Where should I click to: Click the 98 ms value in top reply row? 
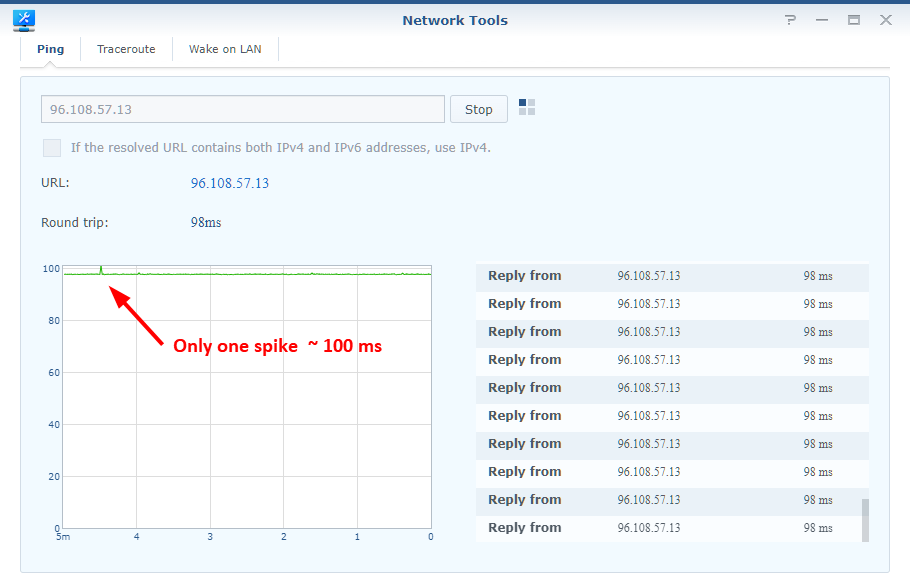(818, 275)
